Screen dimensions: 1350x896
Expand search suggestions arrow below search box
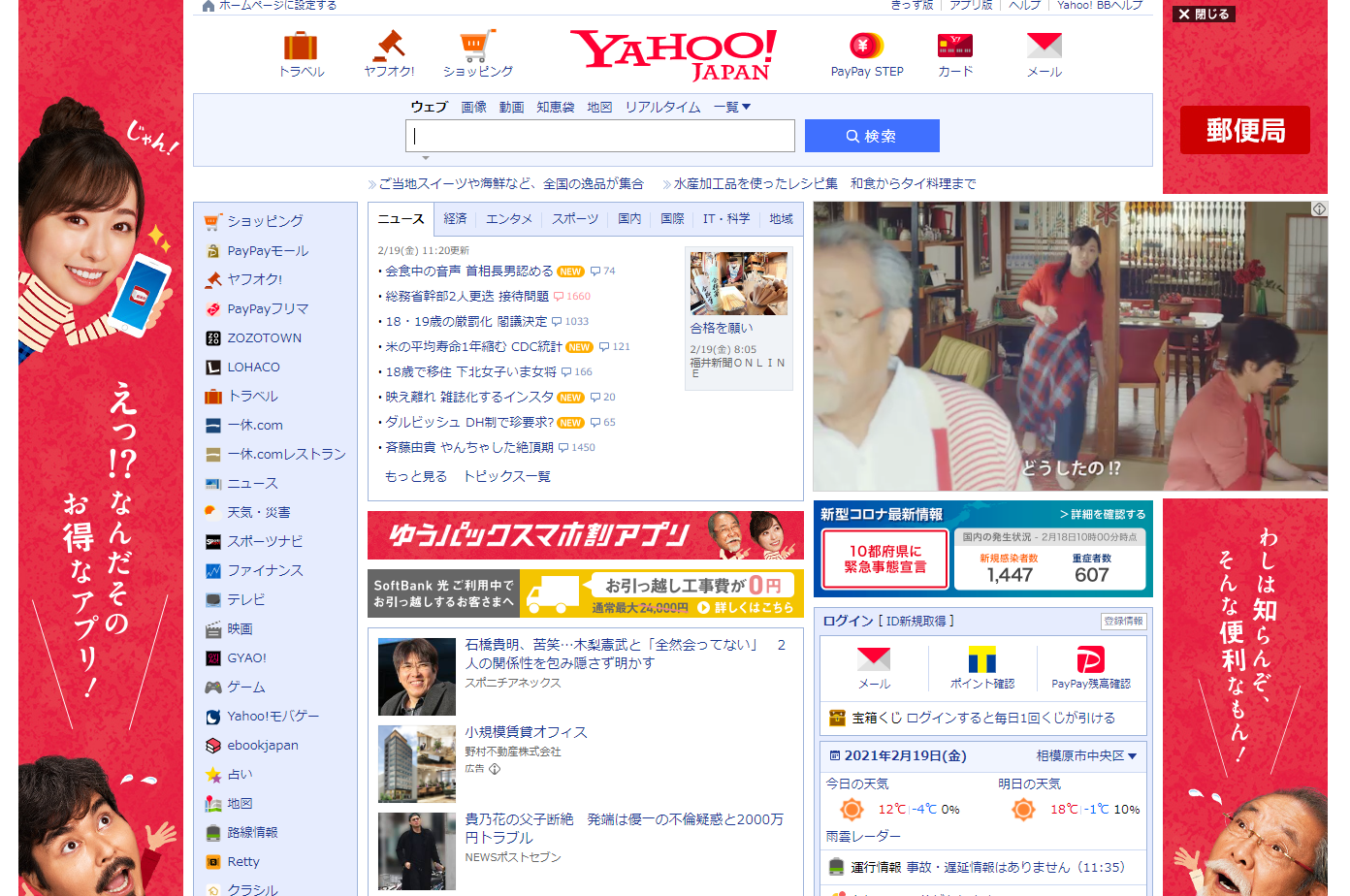click(425, 158)
